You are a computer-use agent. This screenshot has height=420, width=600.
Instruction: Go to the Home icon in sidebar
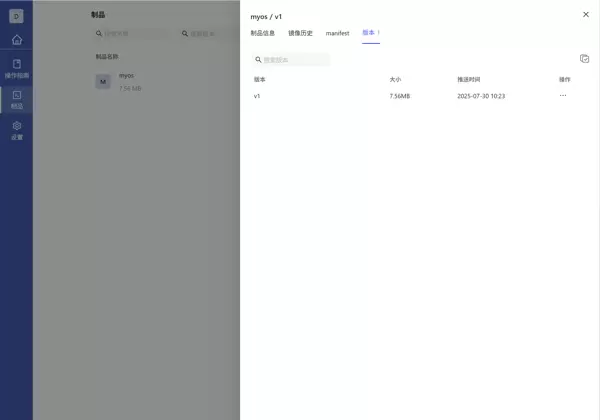pyautogui.click(x=16, y=40)
